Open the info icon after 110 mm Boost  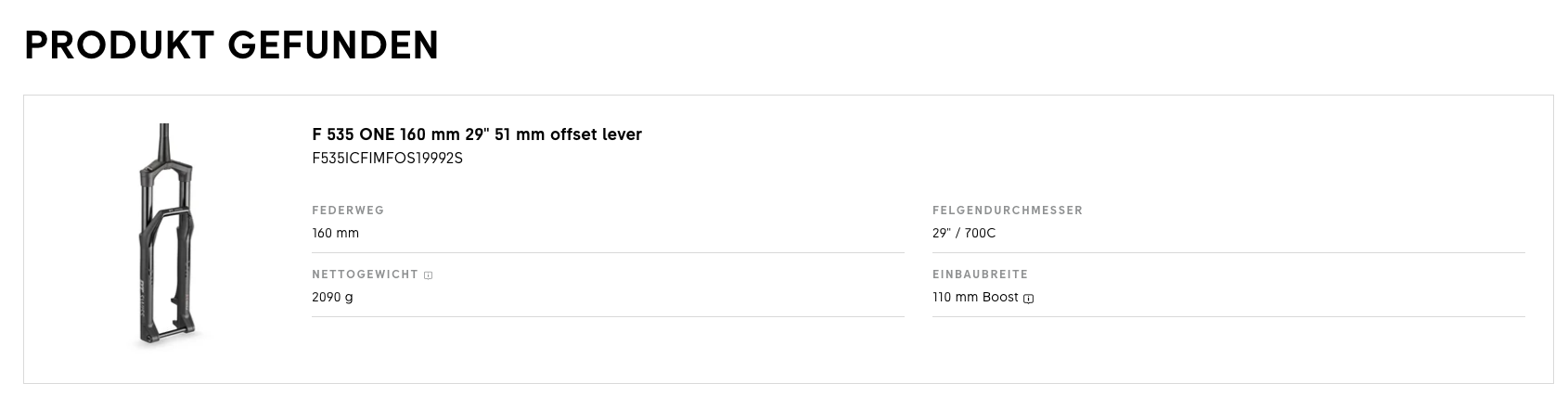coord(1028,299)
